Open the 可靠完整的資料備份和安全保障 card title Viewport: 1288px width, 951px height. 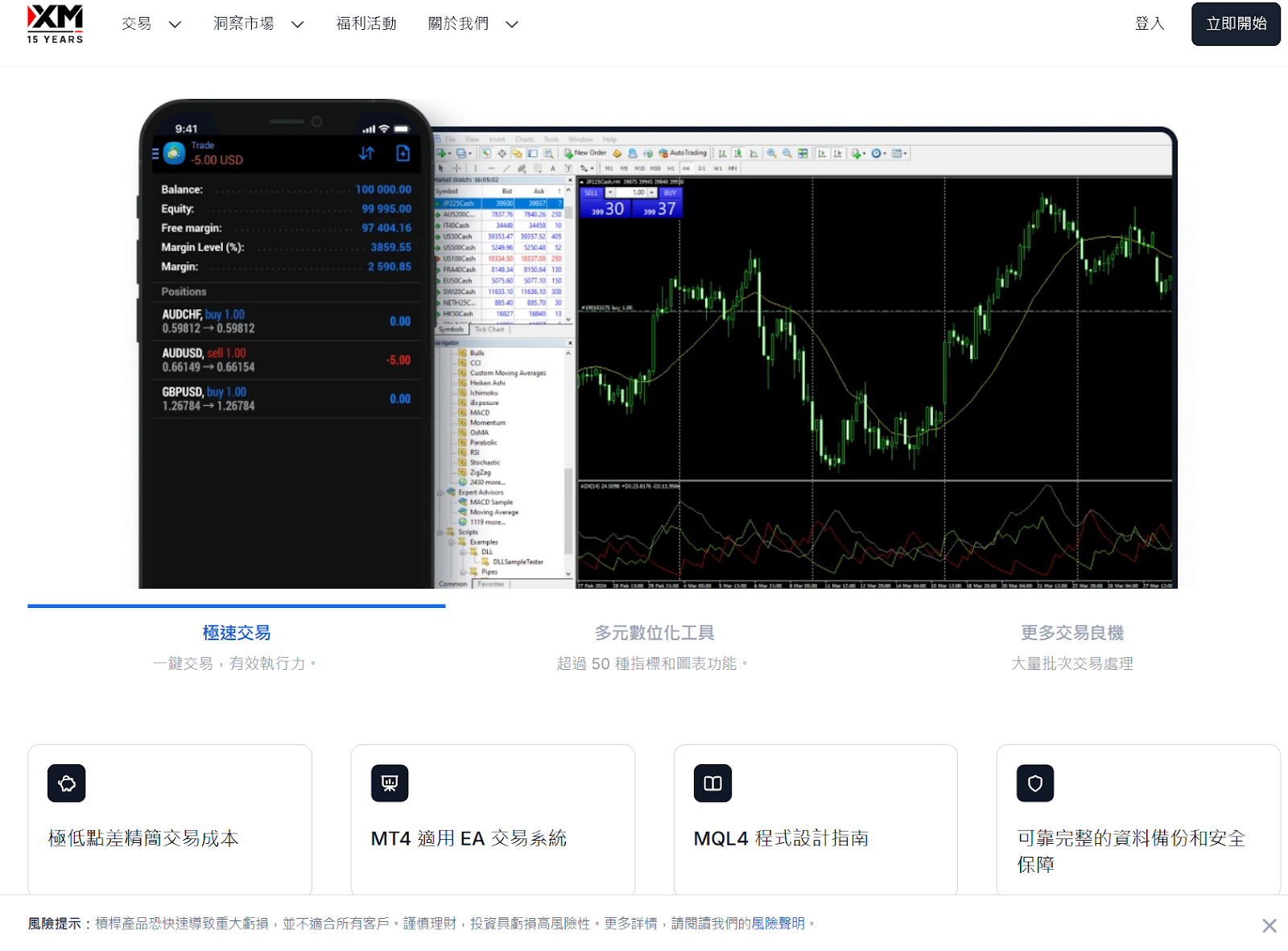pos(1131,851)
